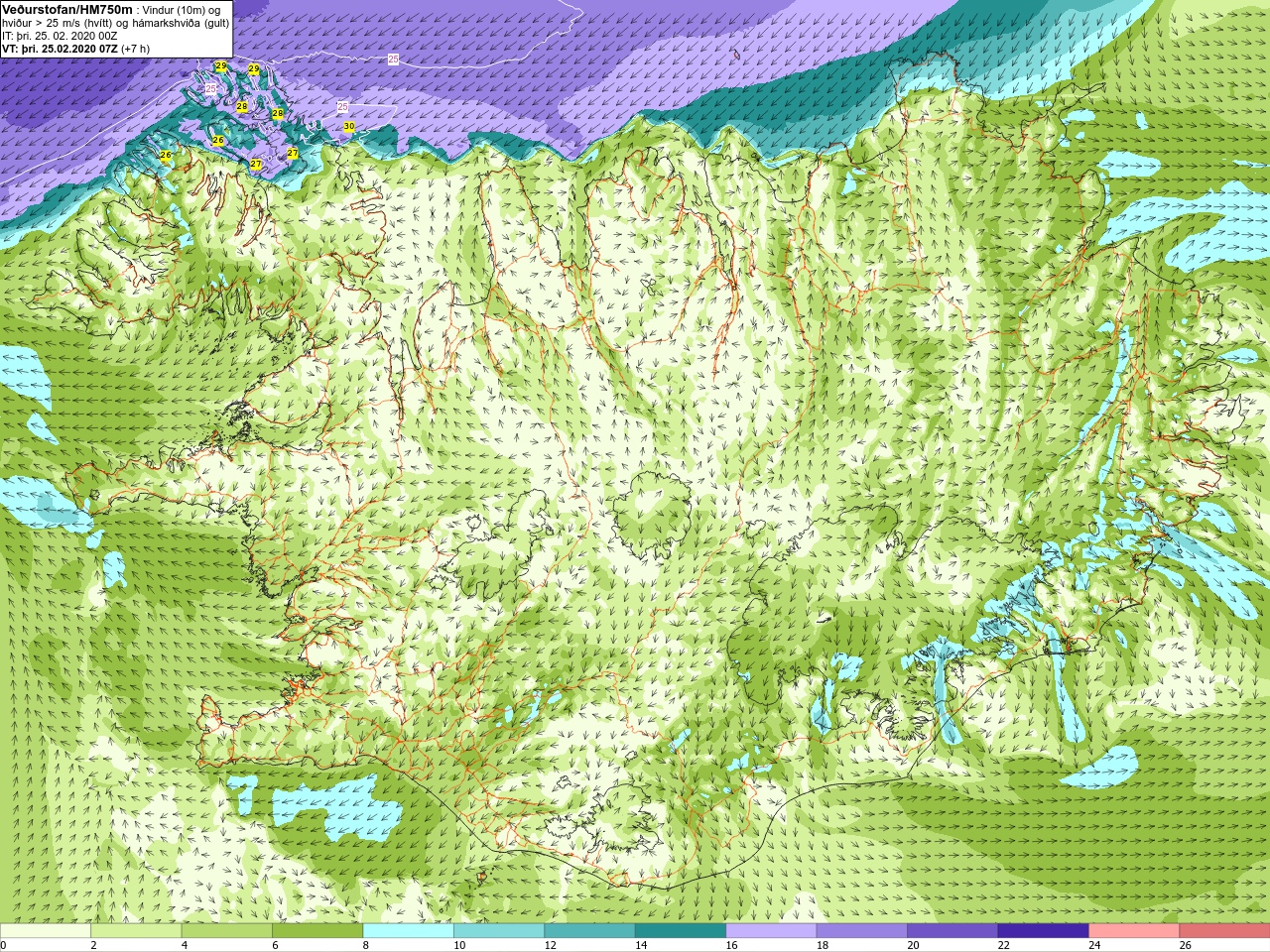
Task: Click the '(+7 h)' forecast offset text
Action: pyautogui.click(x=136, y=49)
